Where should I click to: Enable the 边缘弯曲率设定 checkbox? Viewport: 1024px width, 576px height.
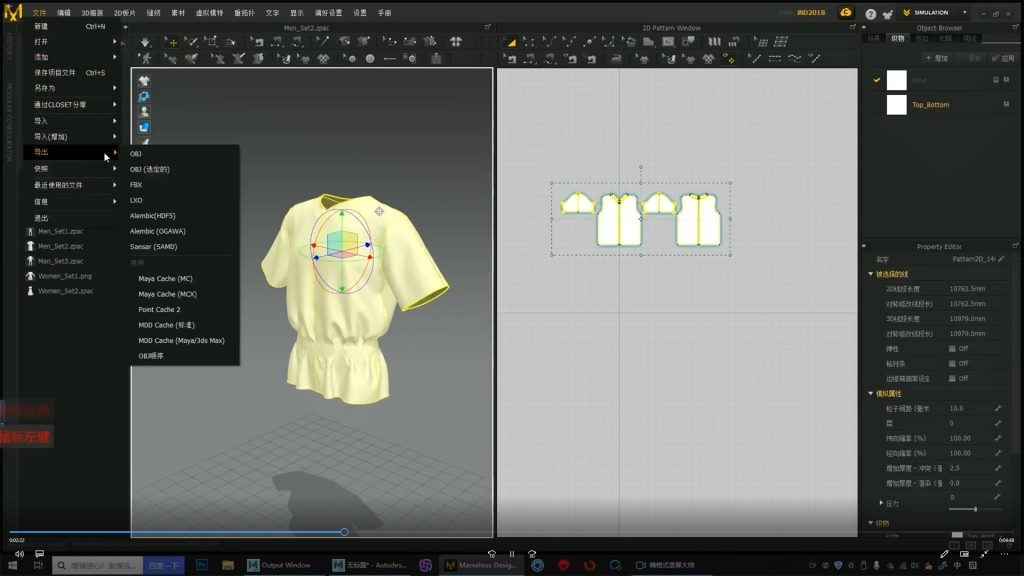tap(952, 379)
